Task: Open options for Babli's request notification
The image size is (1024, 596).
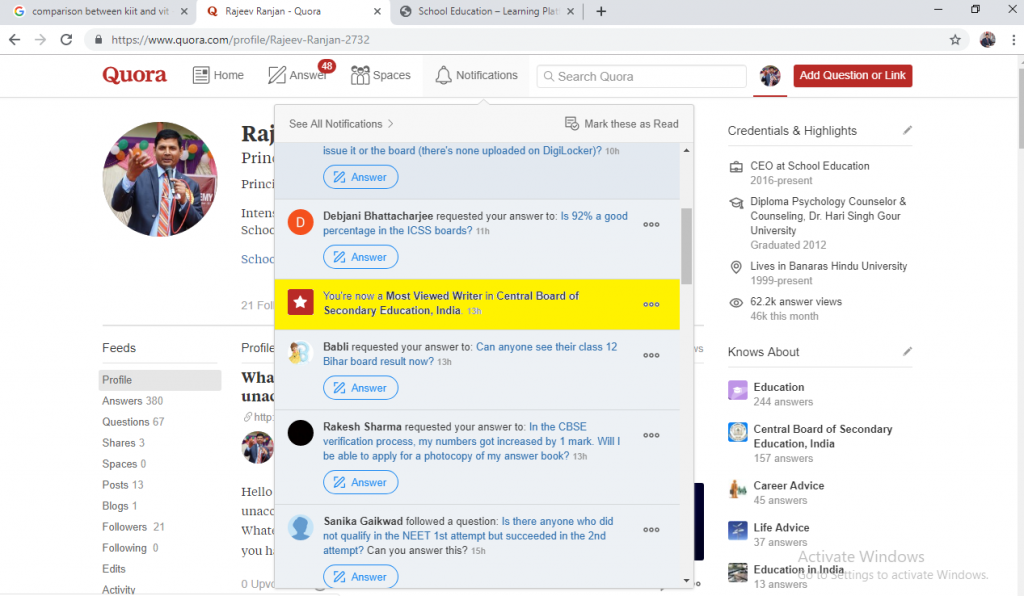Action: (x=651, y=355)
